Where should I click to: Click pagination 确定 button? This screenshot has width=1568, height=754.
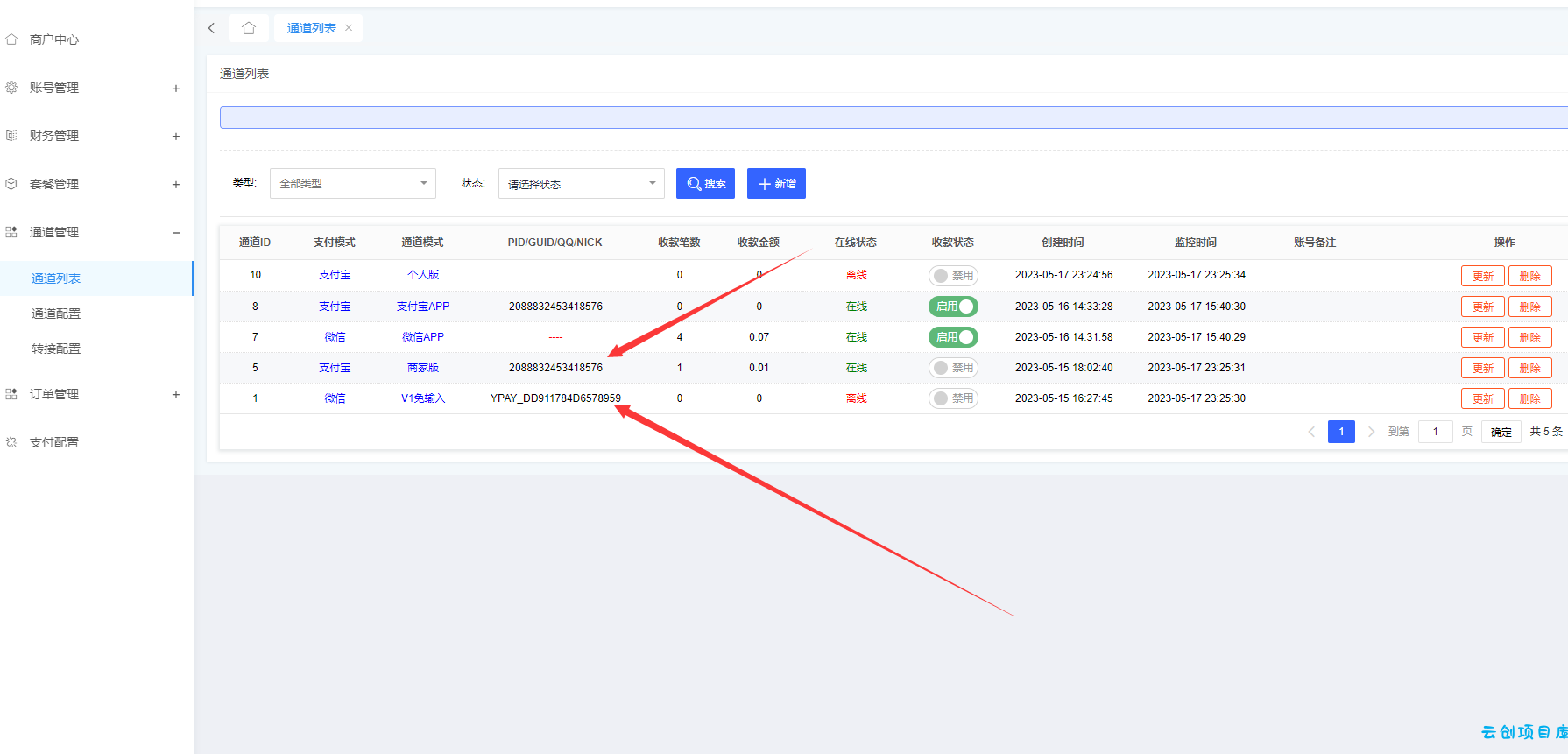[x=1501, y=432]
